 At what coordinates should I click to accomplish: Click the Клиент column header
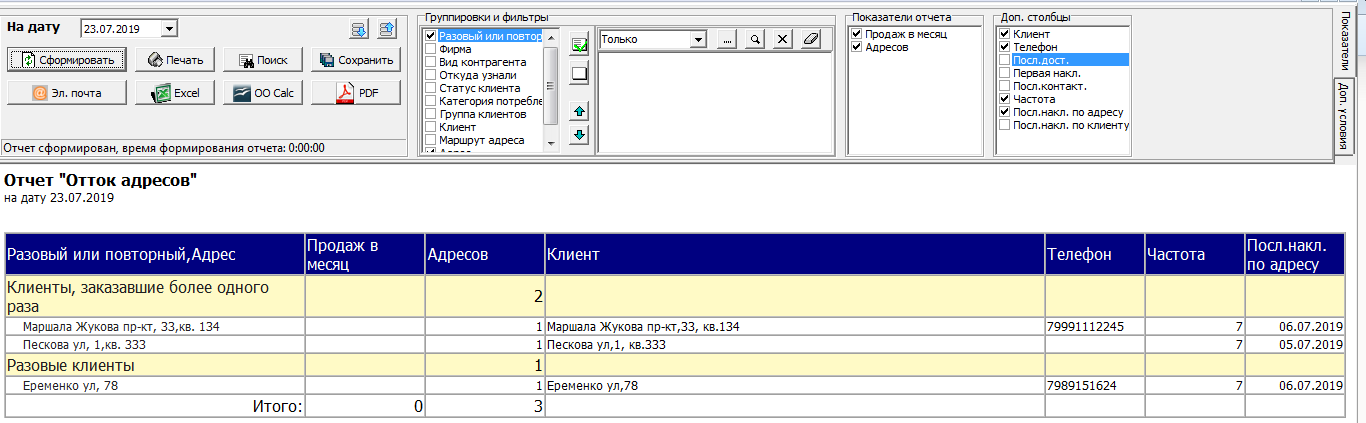pos(795,255)
